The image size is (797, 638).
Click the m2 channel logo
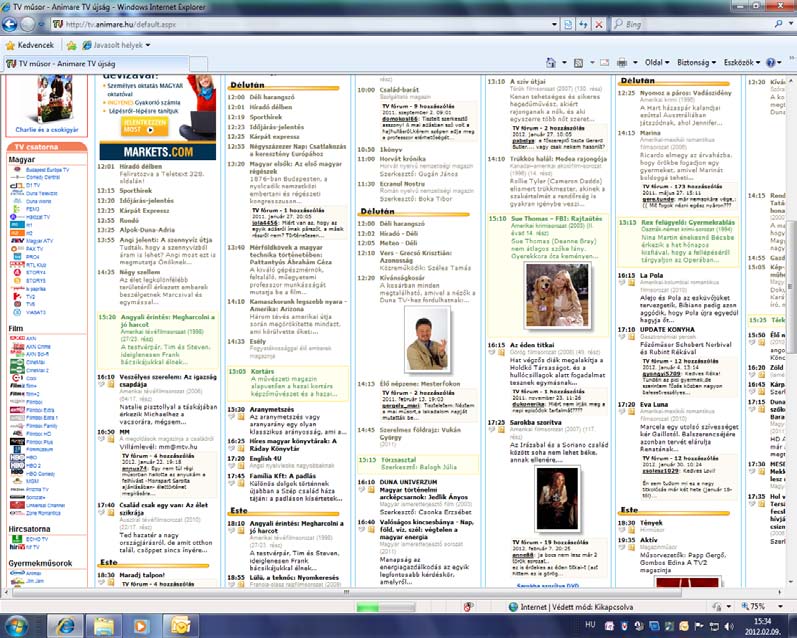(x=17, y=233)
